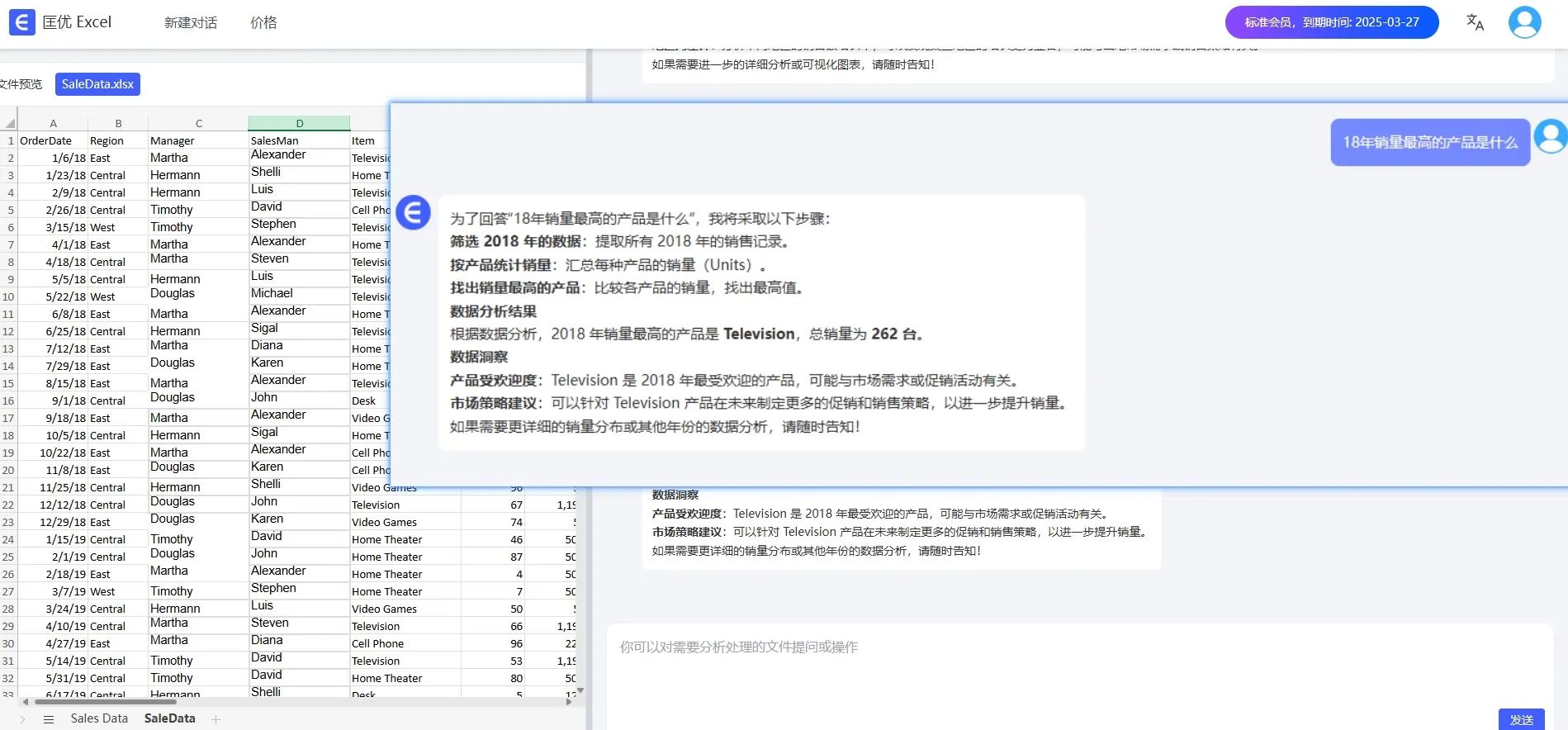The height and width of the screenshot is (730, 1568).
Task: Open the user avatar in header
Action: 1524,22
